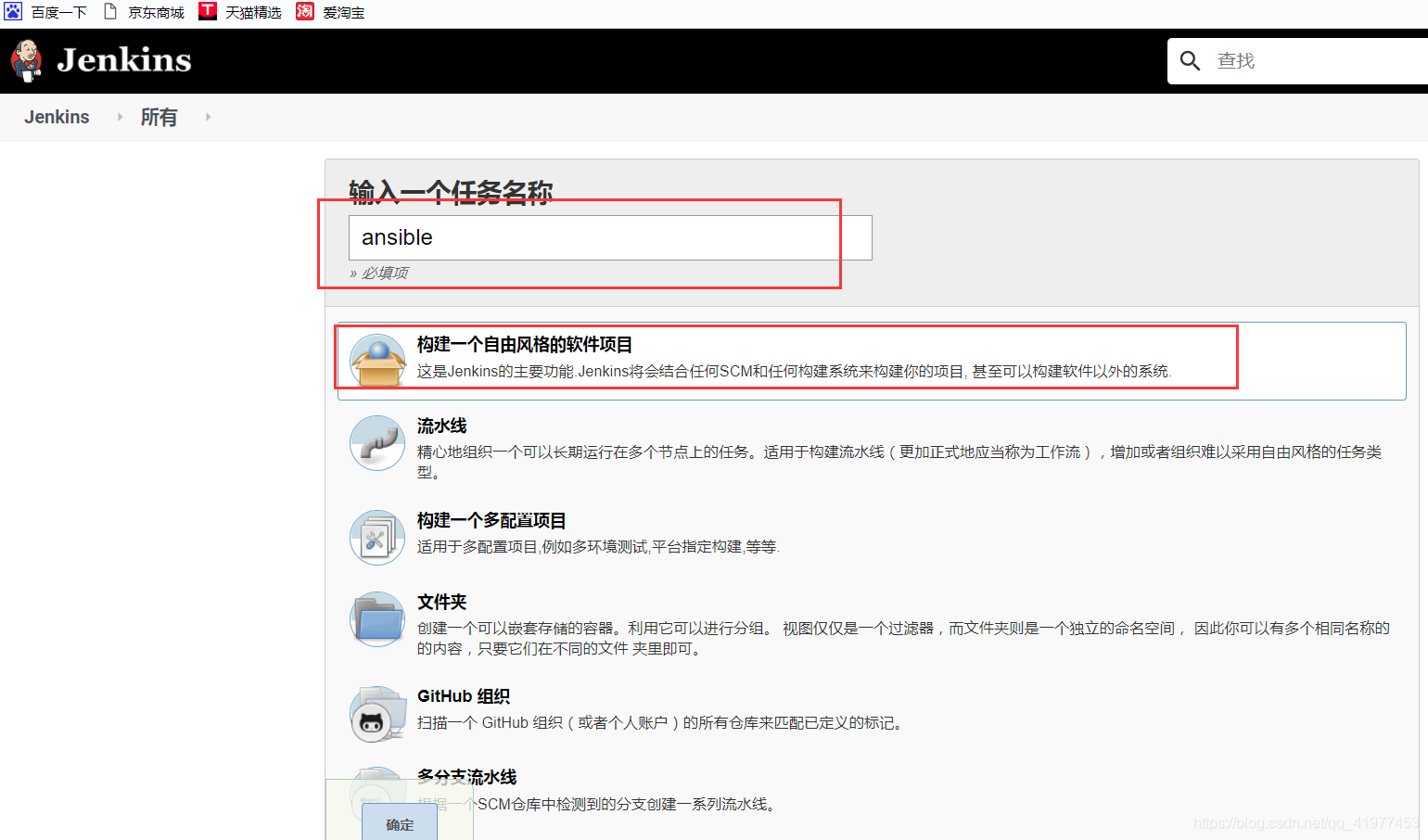Image resolution: width=1428 pixels, height=840 pixels.
Task: Select the blue folder icon
Action: [x=377, y=619]
